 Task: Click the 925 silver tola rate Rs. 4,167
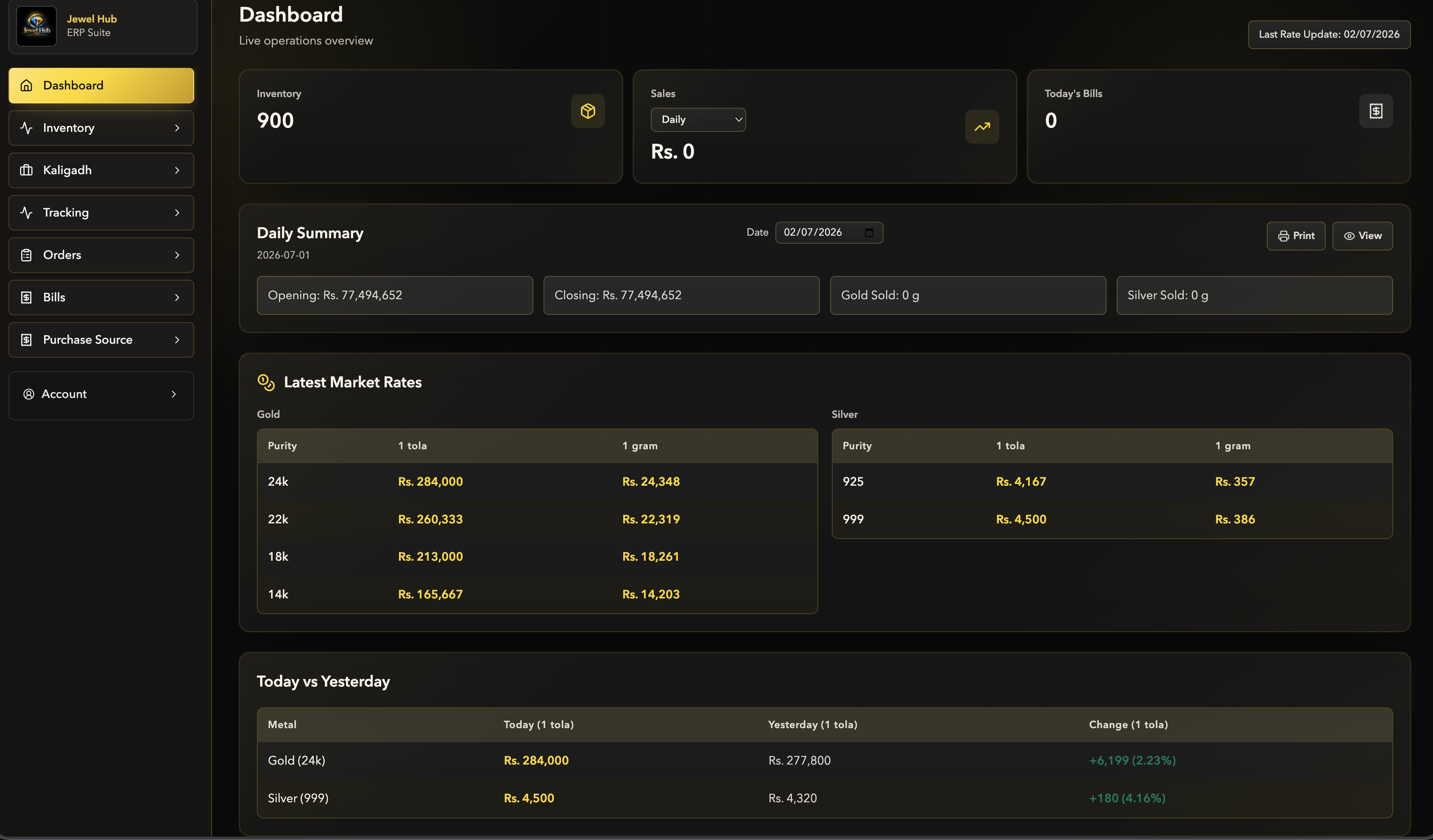1021,481
